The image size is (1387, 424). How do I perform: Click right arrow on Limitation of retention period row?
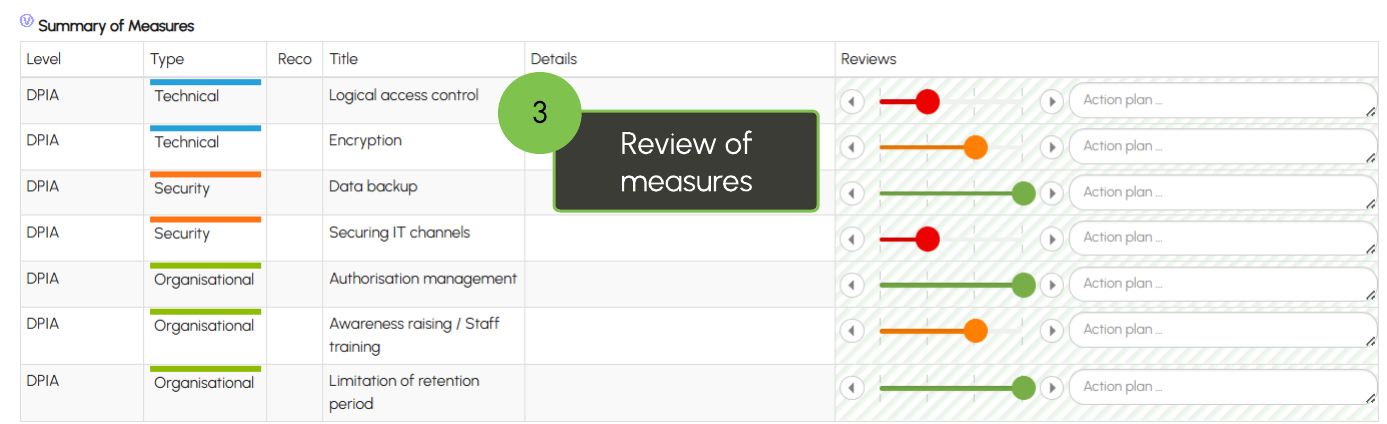[x=1051, y=388]
